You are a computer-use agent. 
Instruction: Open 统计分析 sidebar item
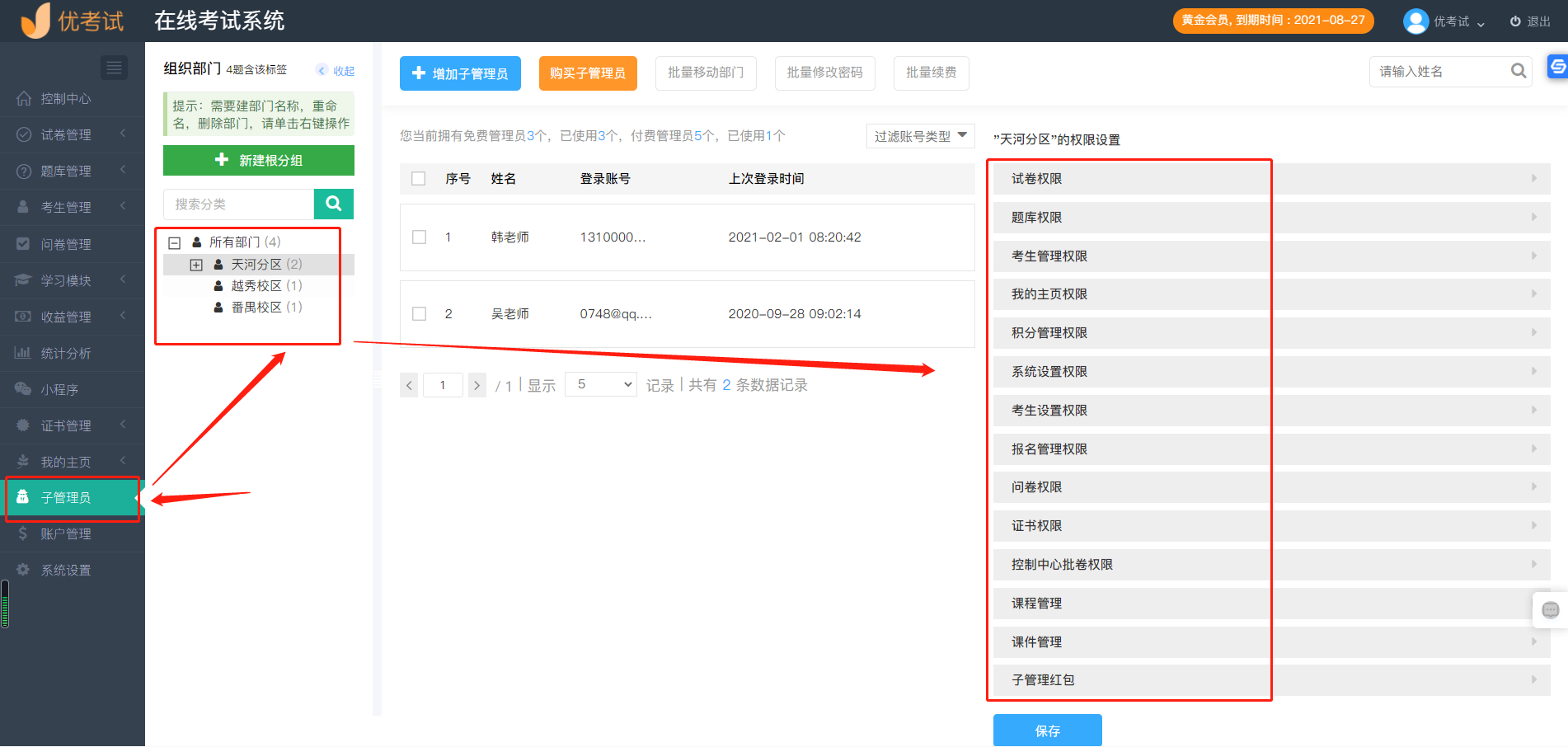(73, 353)
